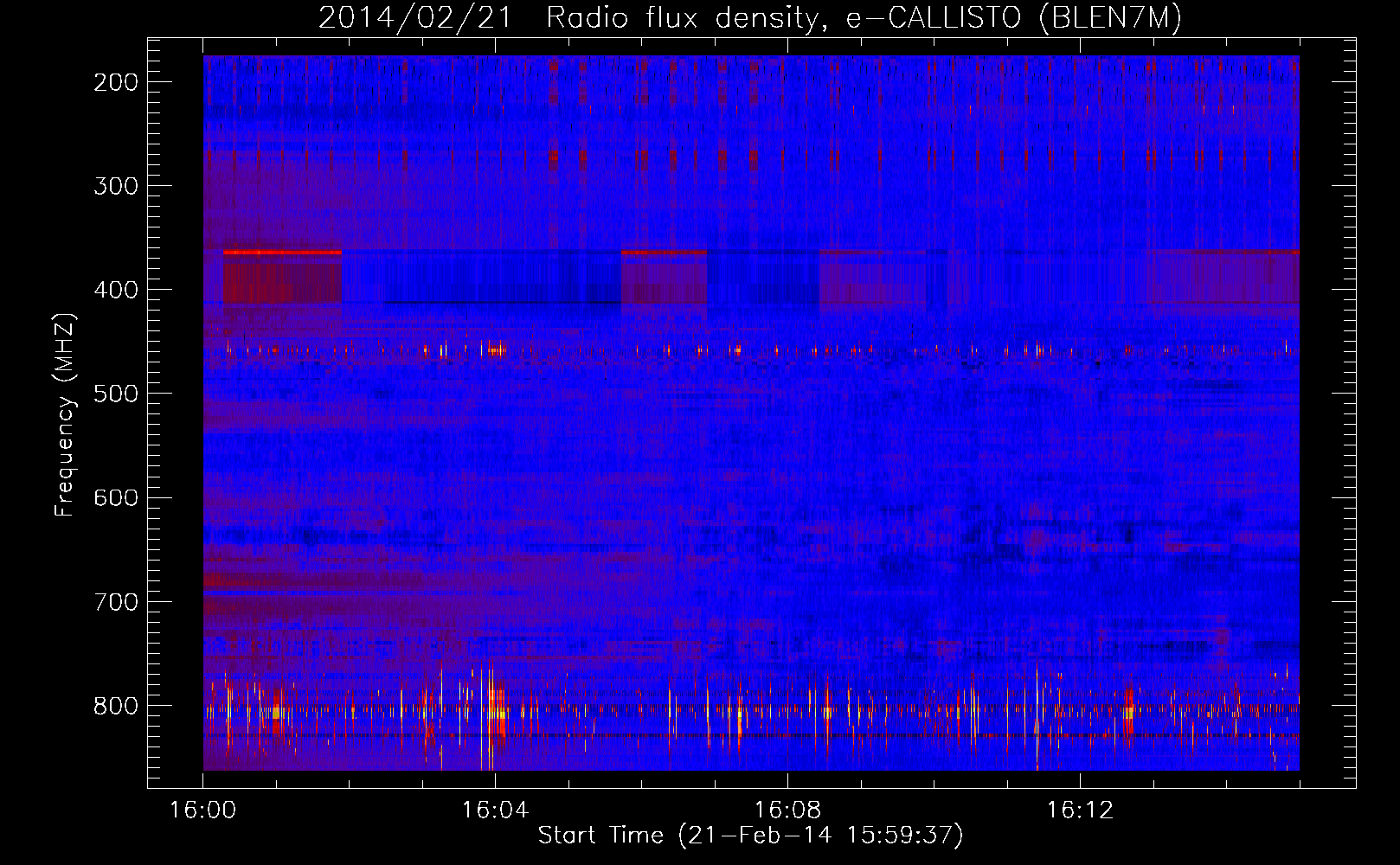Image resolution: width=1400 pixels, height=865 pixels.
Task: Click the 500 frequency tick label
Action: [x=116, y=394]
